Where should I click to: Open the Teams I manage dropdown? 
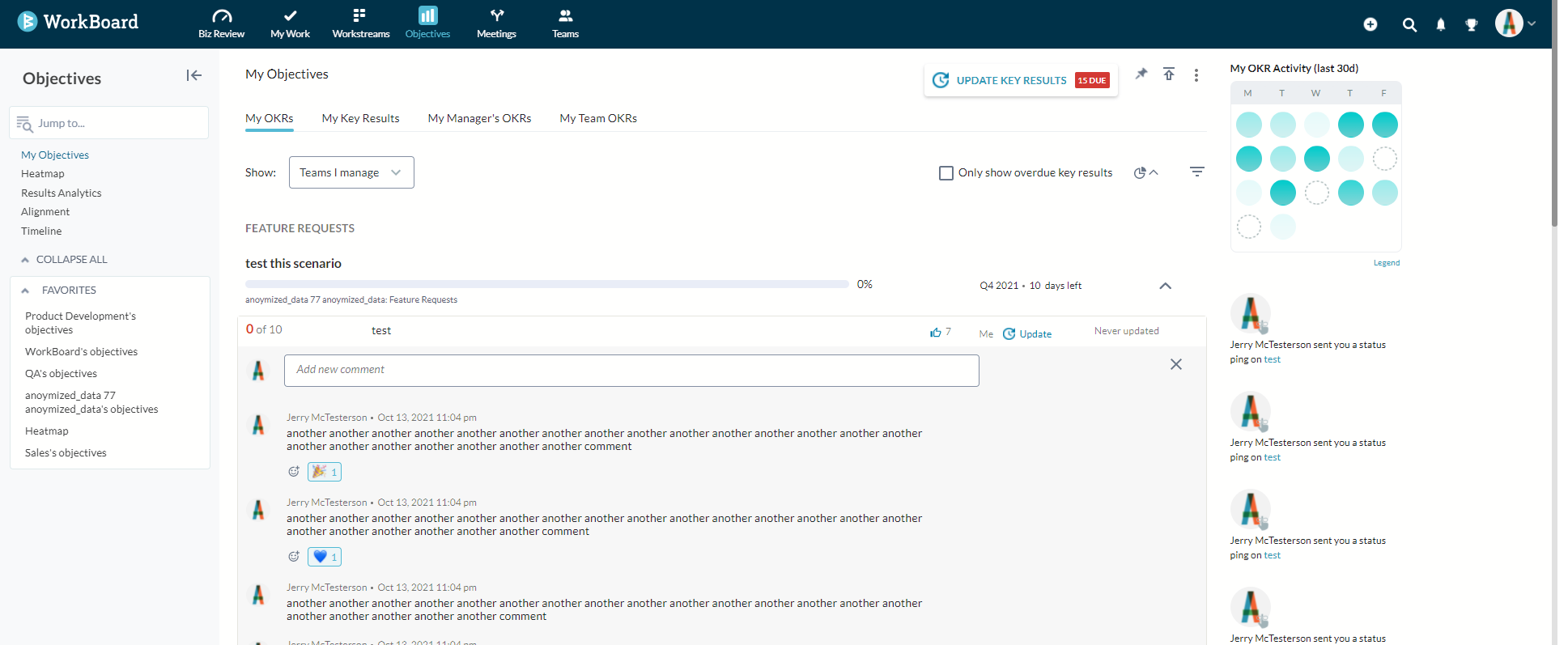pyautogui.click(x=351, y=172)
